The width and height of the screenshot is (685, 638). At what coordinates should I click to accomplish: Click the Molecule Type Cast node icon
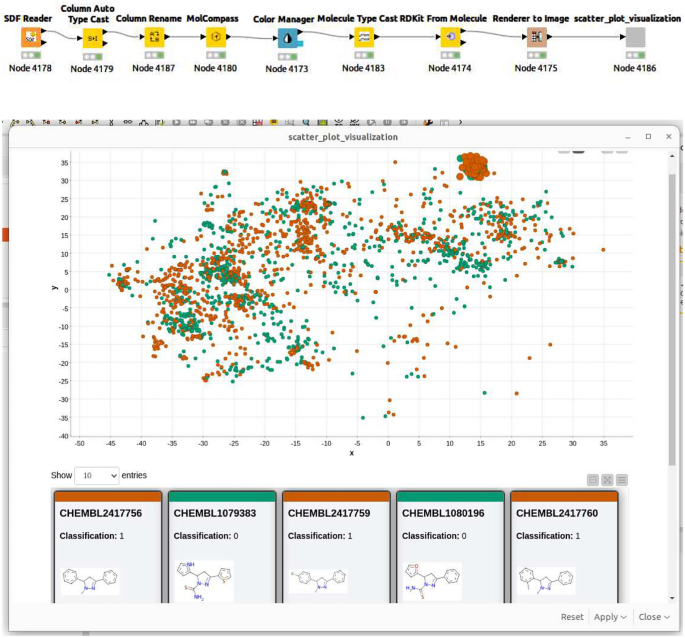coord(365,38)
